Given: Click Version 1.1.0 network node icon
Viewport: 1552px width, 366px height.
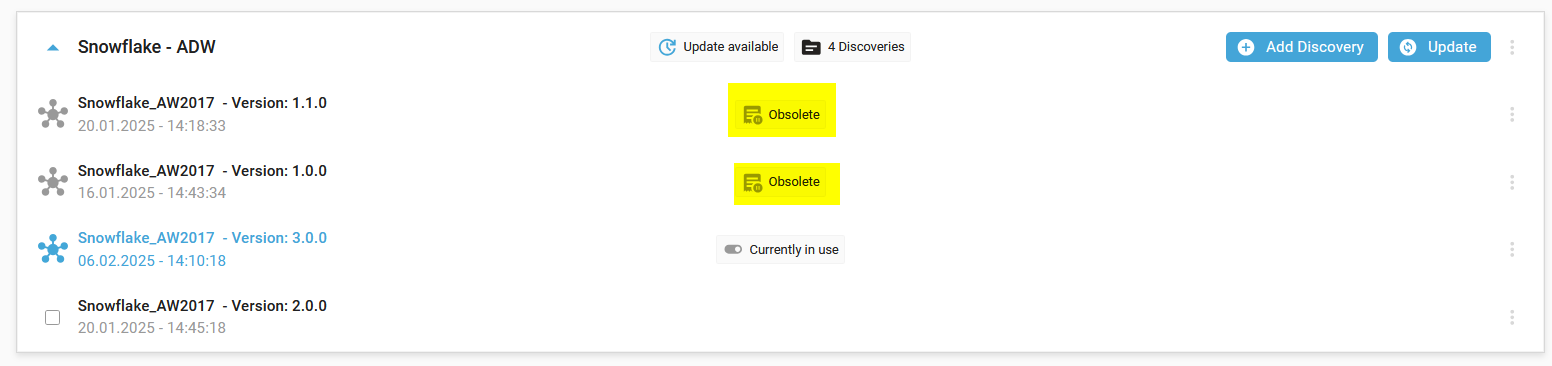Looking at the screenshot, I should coord(52,114).
